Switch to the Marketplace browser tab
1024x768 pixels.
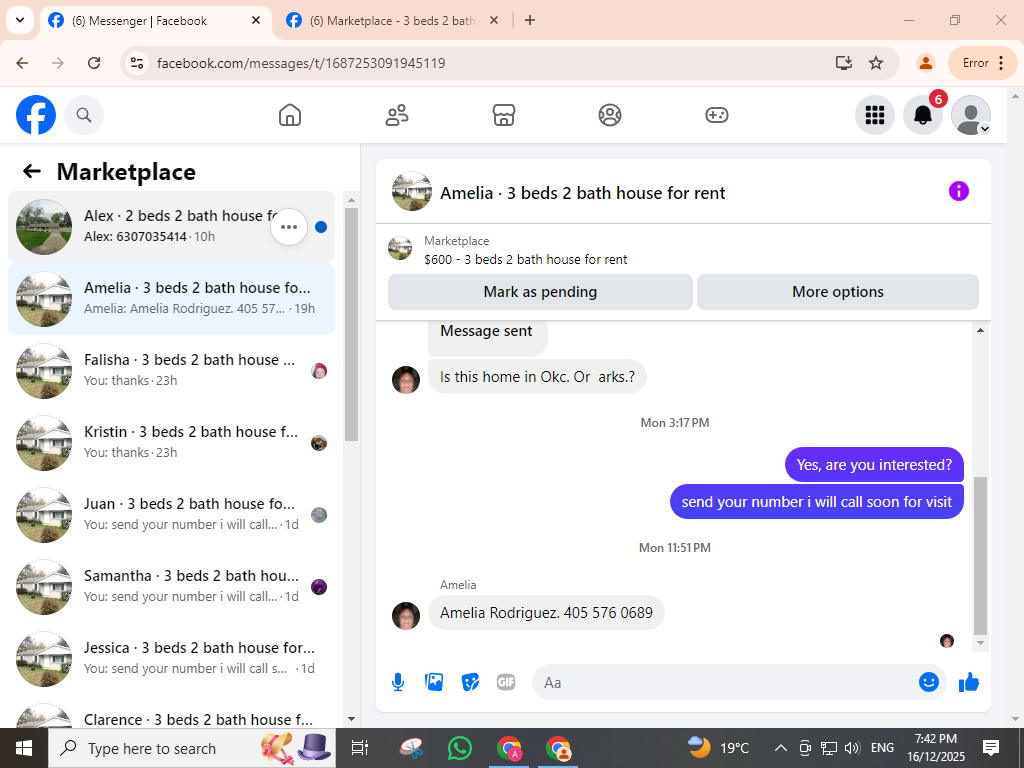392,21
